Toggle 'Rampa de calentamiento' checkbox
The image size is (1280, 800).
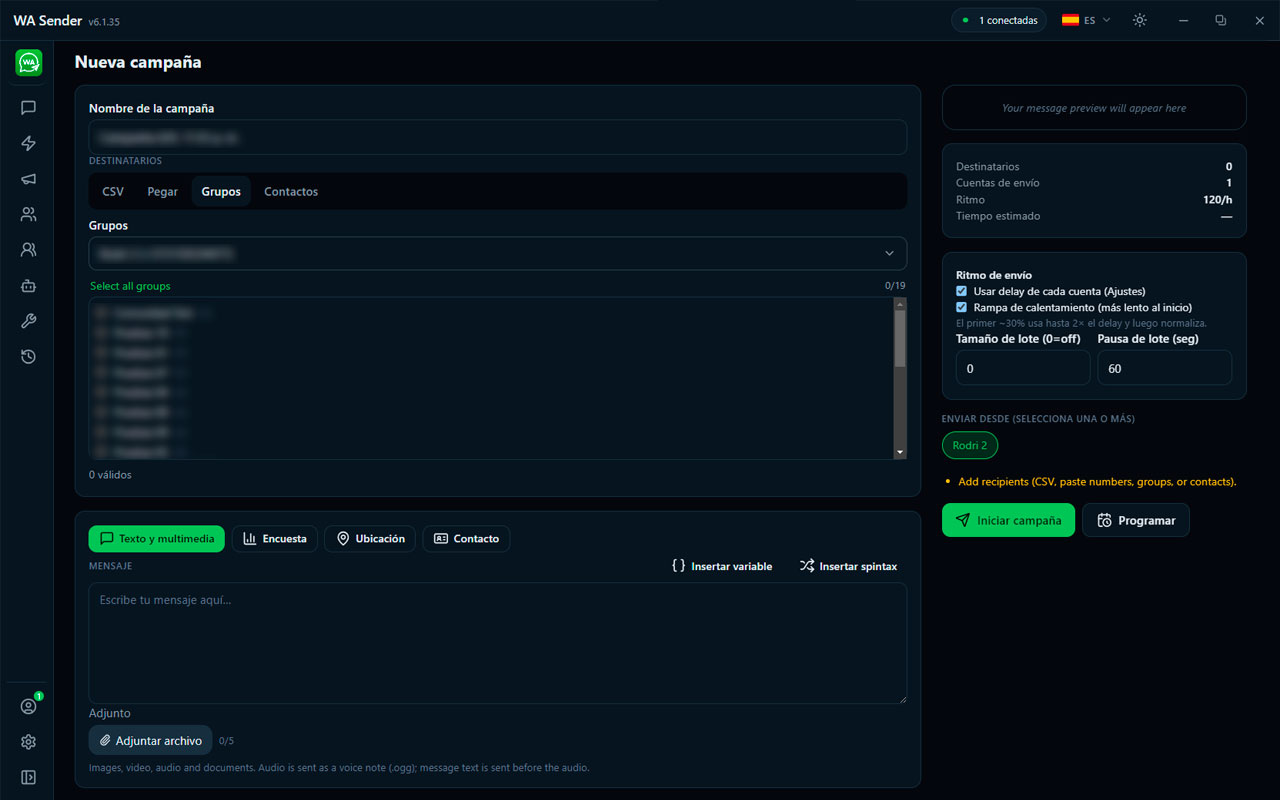point(962,307)
